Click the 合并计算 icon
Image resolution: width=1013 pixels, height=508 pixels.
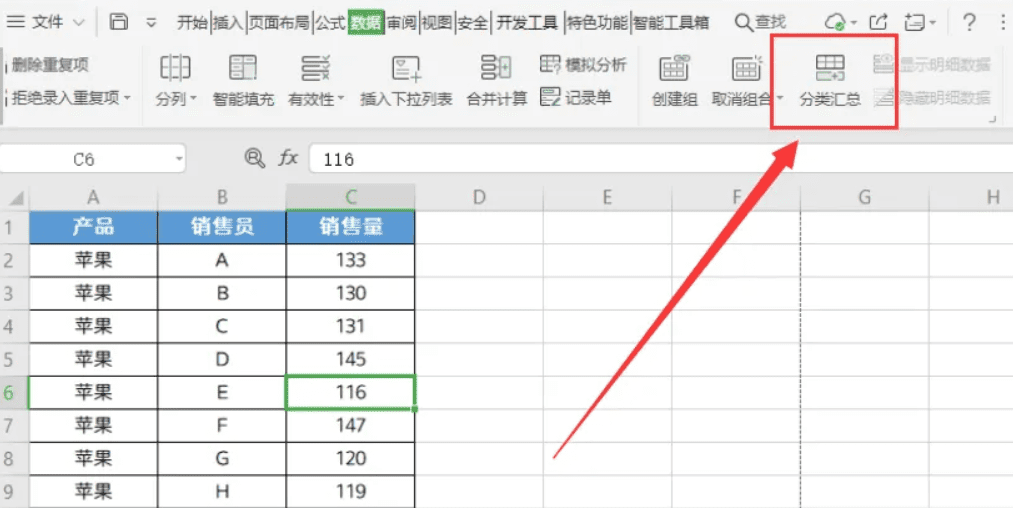coord(497,68)
